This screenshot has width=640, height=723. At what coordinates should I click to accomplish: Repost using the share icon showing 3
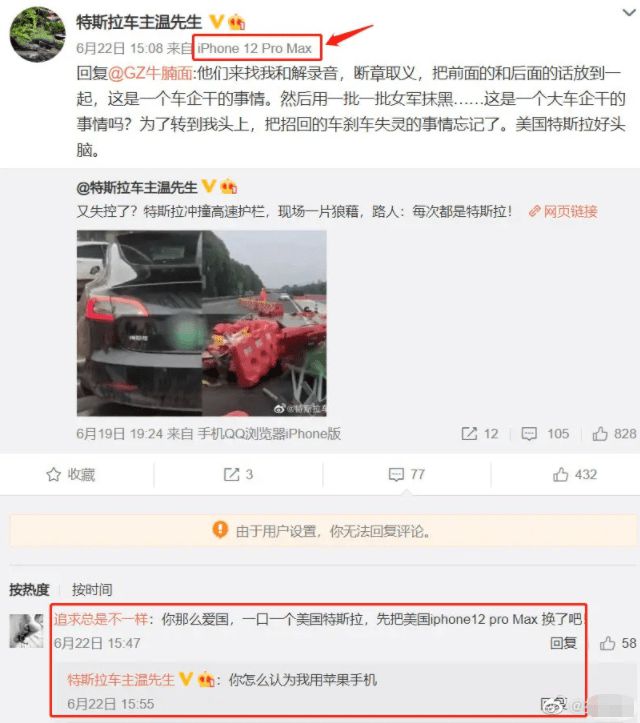pyautogui.click(x=238, y=474)
